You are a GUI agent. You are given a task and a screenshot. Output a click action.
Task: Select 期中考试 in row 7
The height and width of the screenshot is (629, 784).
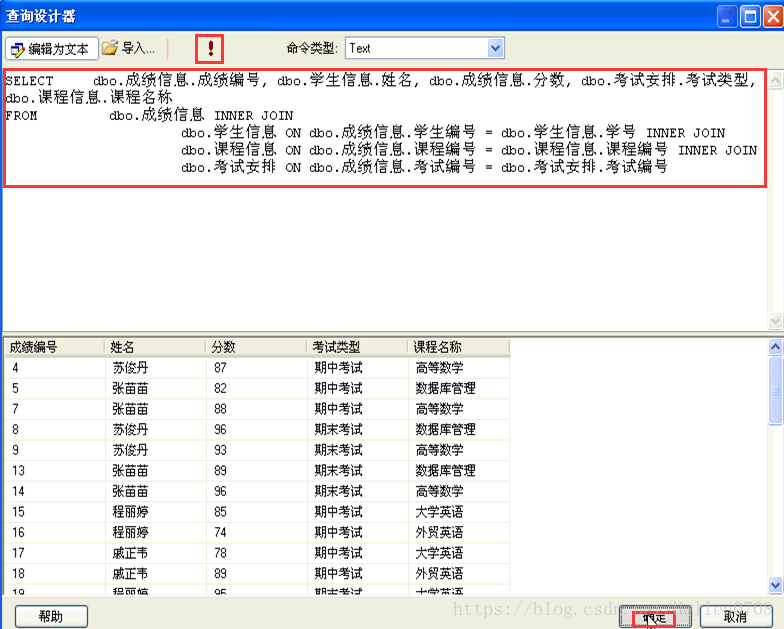tap(358, 409)
